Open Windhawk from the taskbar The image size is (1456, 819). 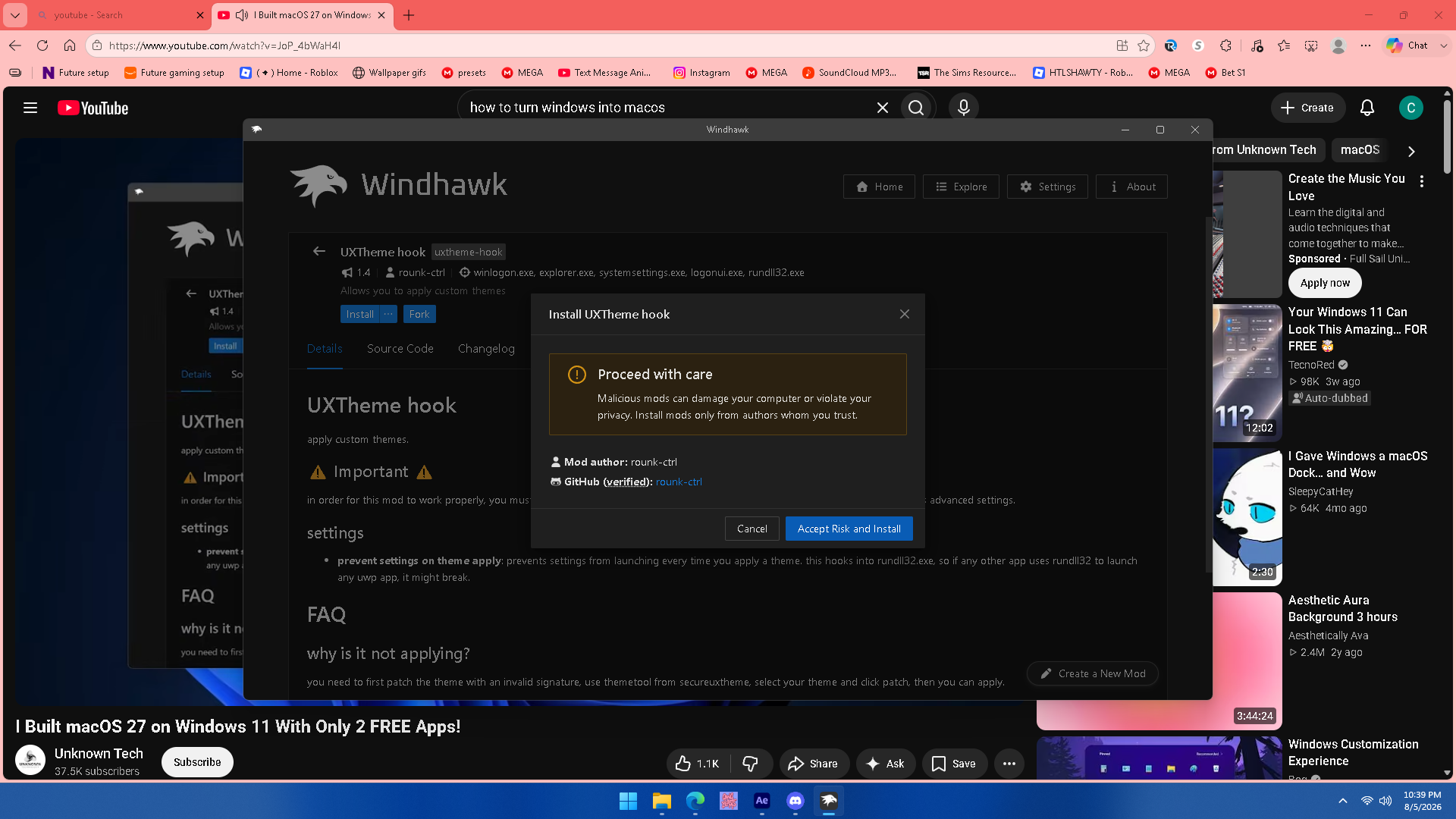[829, 801]
